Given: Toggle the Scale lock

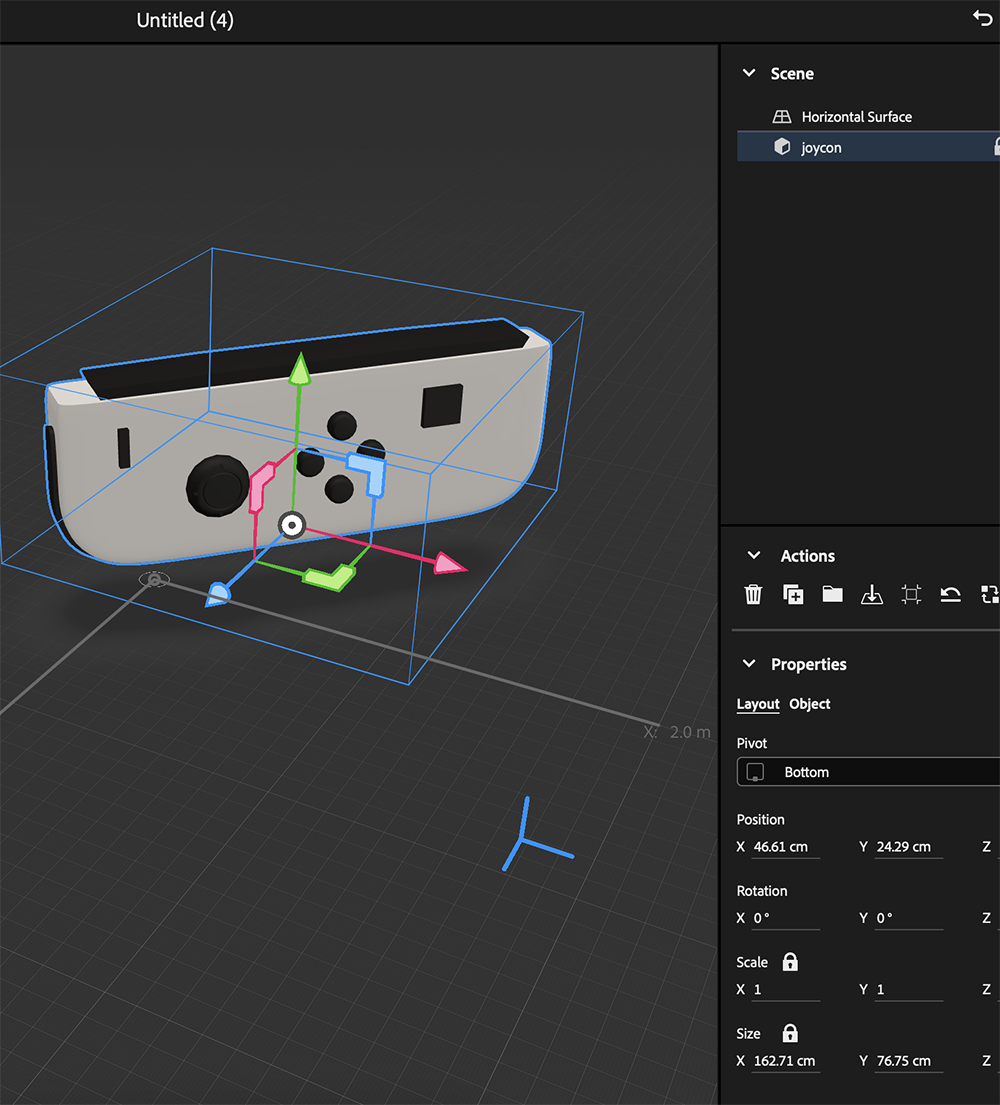Looking at the screenshot, I should click(x=789, y=961).
